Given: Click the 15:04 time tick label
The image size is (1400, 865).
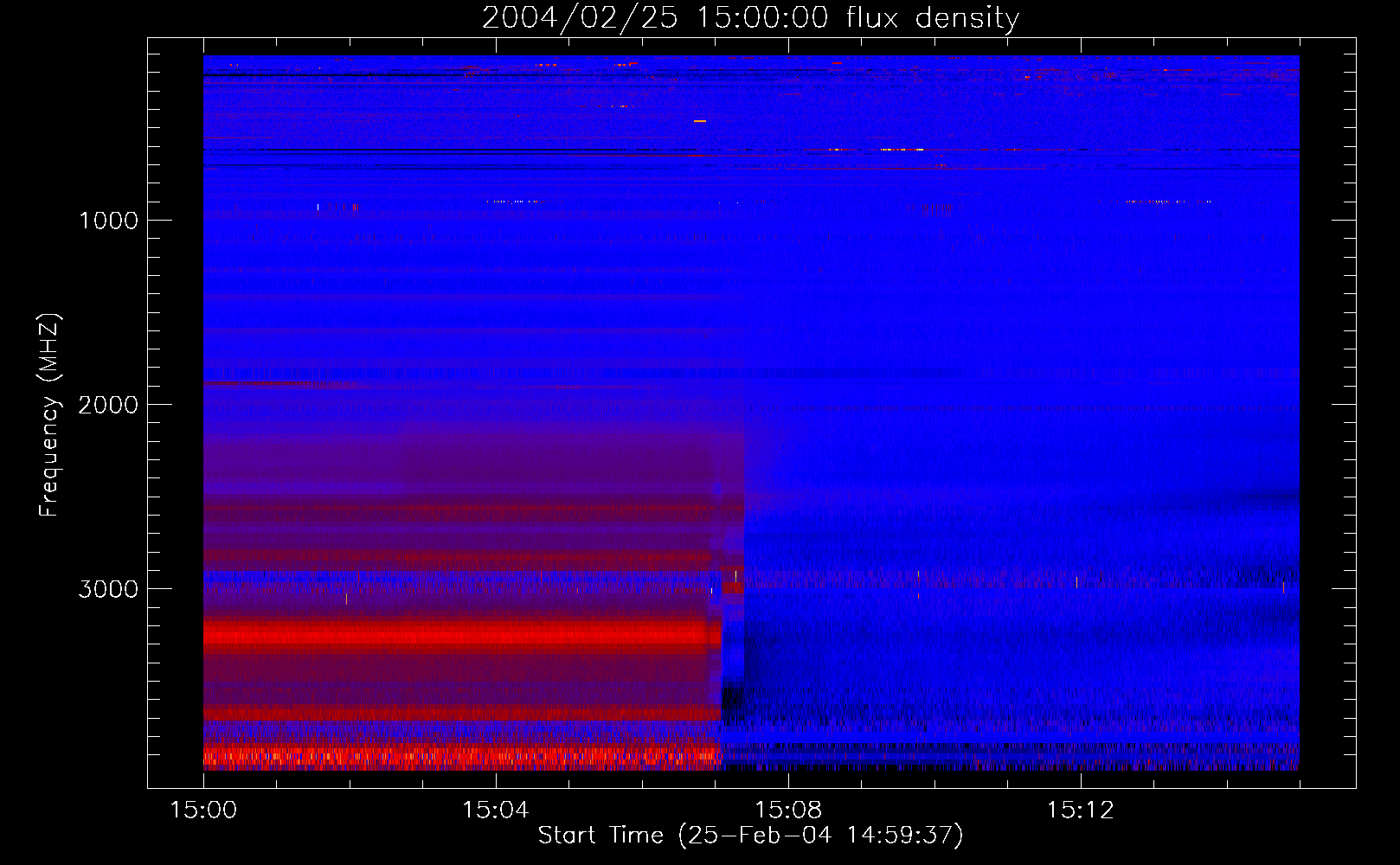Looking at the screenshot, I should click(x=496, y=811).
